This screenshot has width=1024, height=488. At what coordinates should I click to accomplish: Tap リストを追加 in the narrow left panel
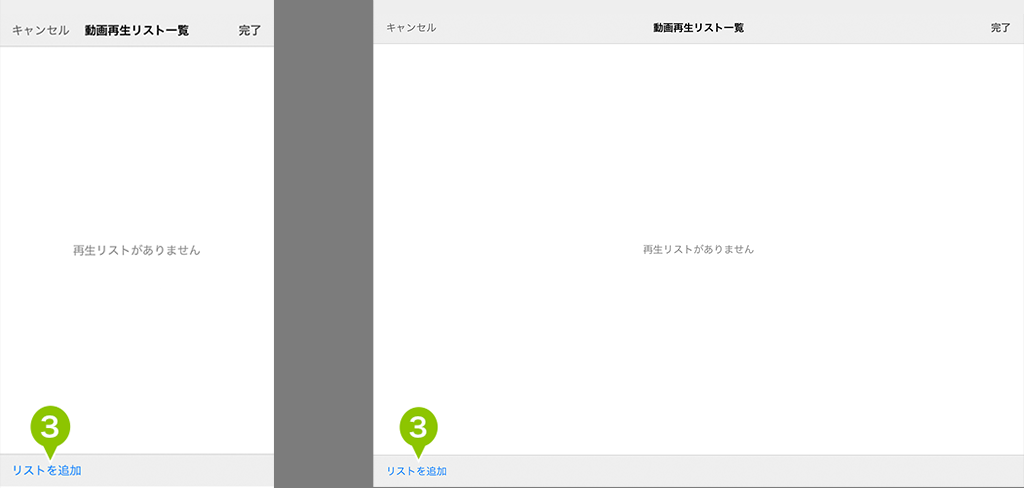point(47,470)
